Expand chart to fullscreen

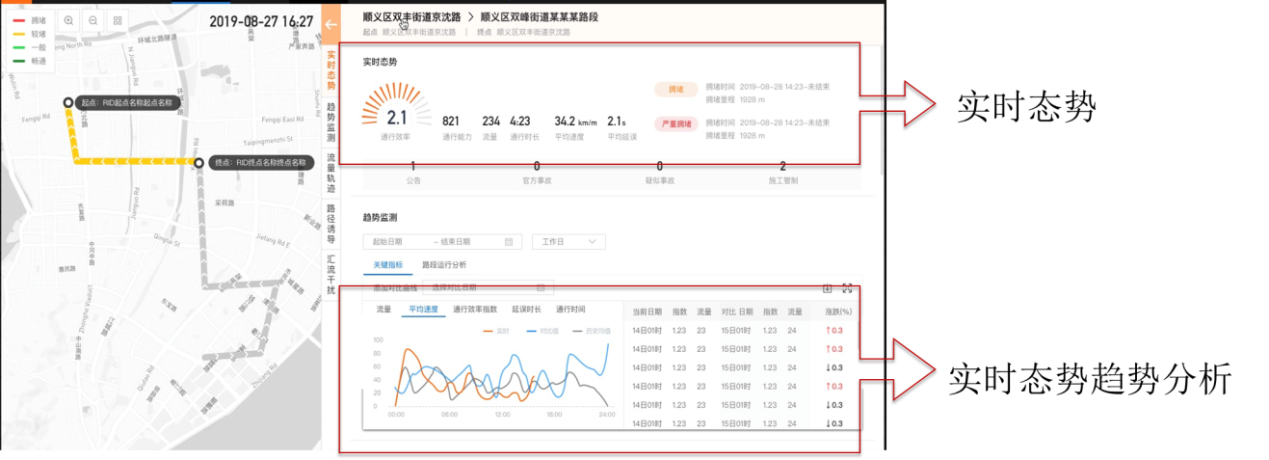847,288
